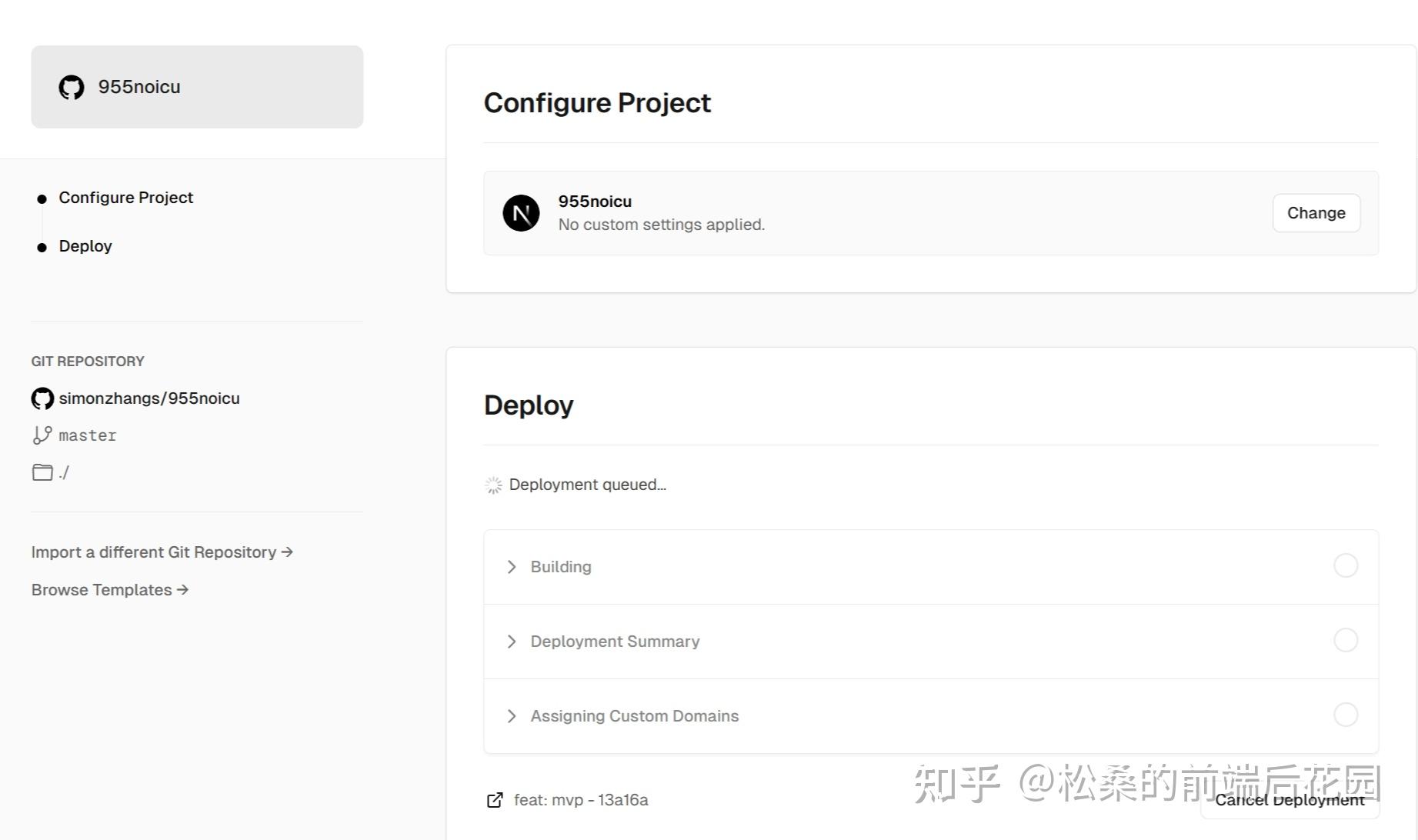Open the feat: mvp commit link
The width and height of the screenshot is (1418, 840).
pos(581,800)
